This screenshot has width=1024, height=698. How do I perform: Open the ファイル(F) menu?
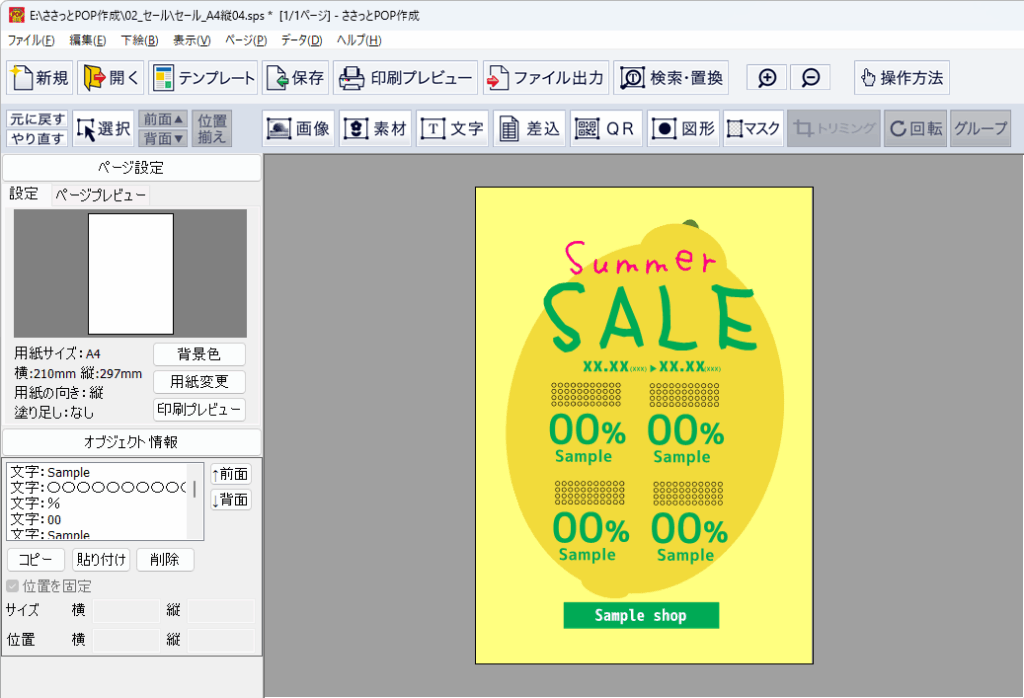[31, 40]
